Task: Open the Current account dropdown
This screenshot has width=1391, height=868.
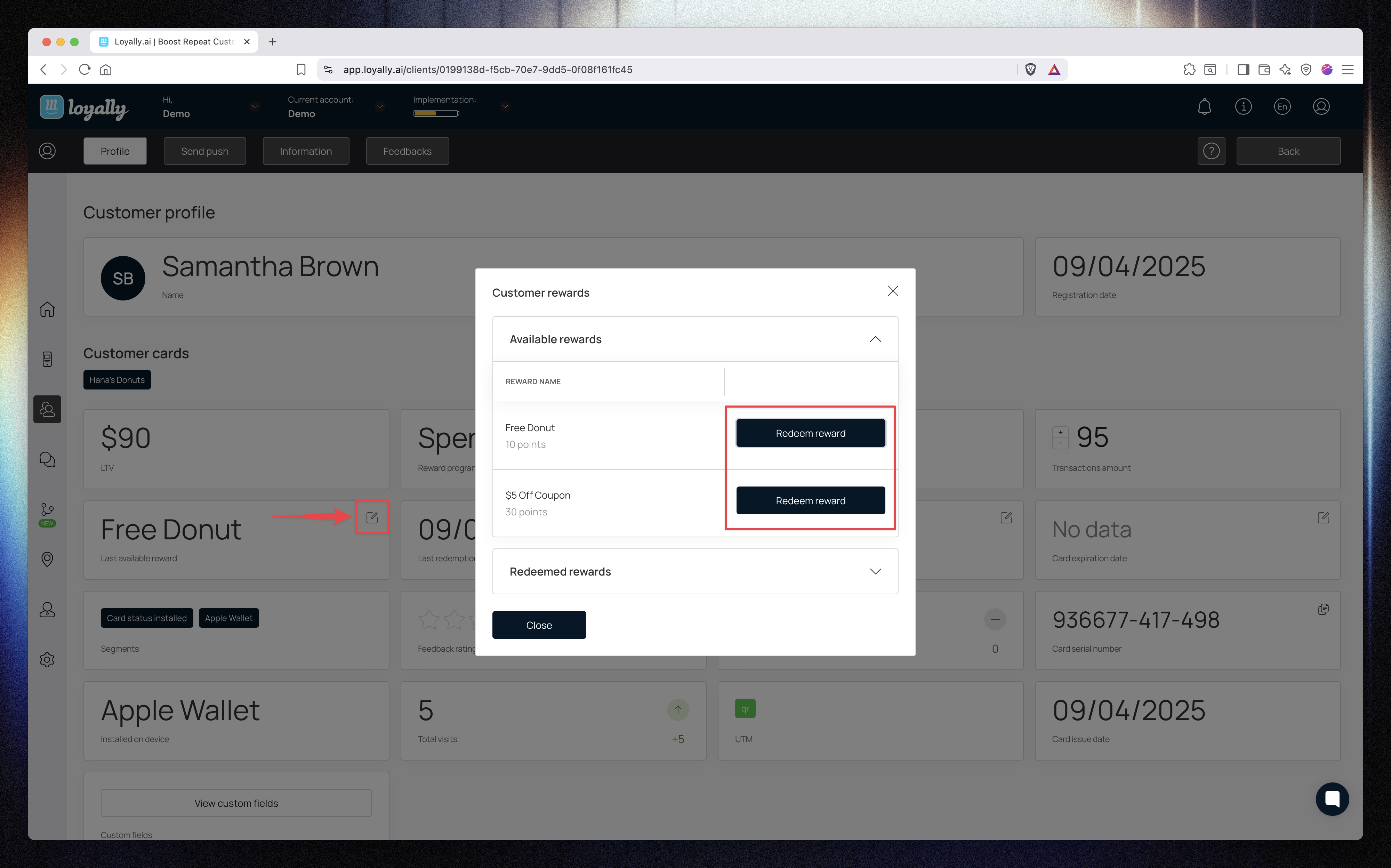Action: [x=379, y=106]
